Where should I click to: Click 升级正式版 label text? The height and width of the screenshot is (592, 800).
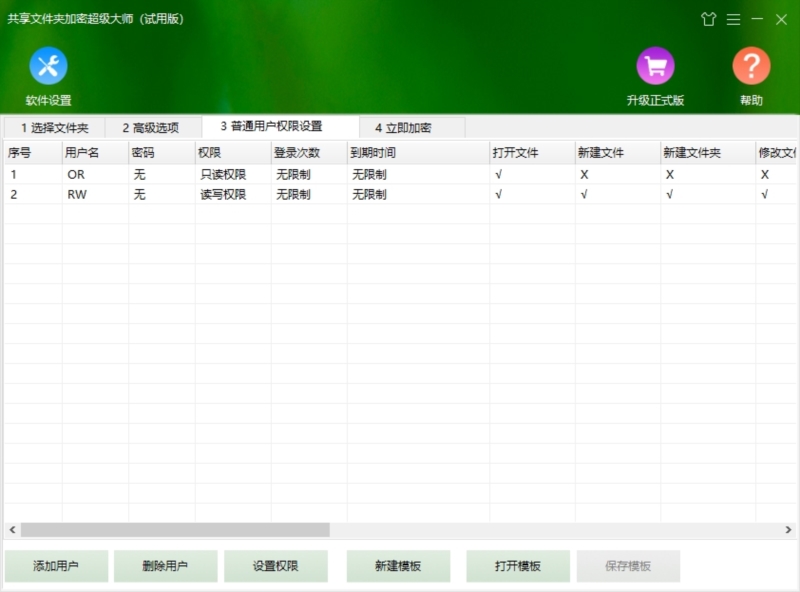(655, 101)
